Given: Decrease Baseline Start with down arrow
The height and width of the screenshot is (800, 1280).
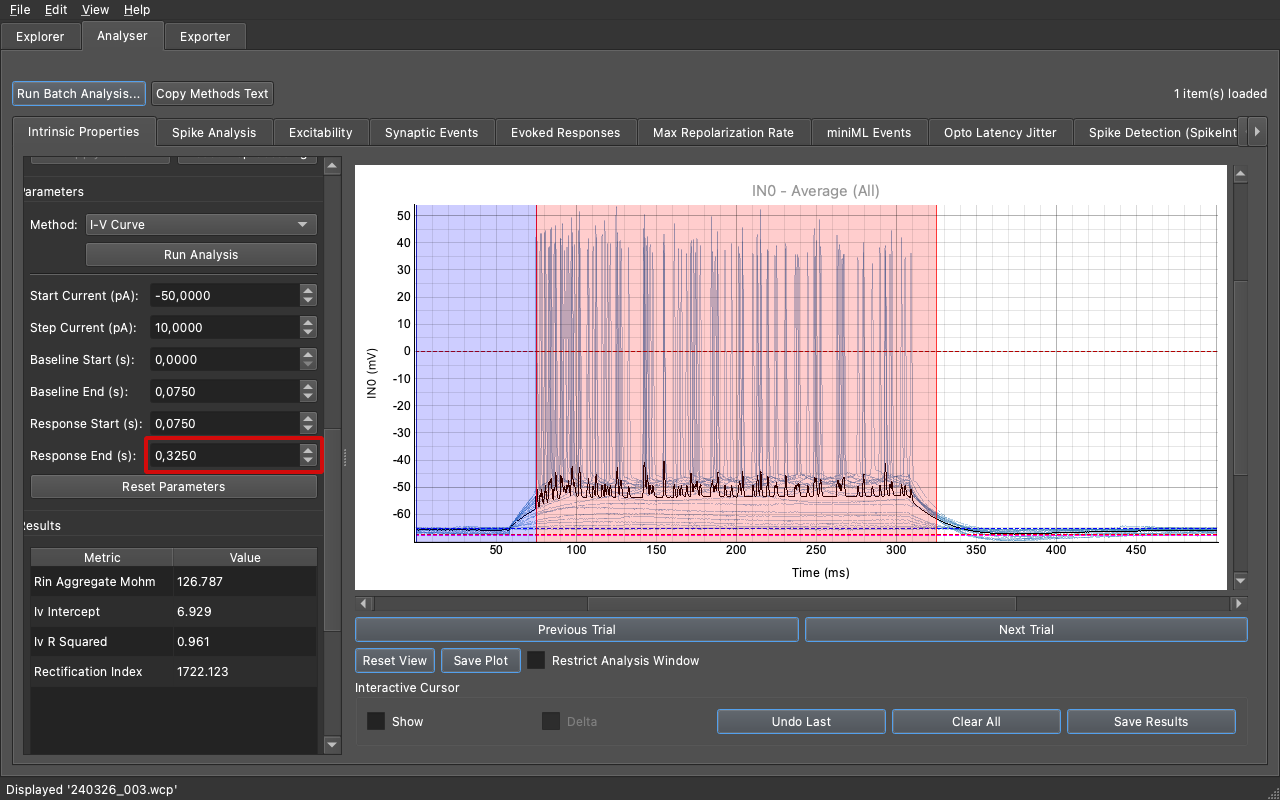Looking at the screenshot, I should pyautogui.click(x=308, y=365).
